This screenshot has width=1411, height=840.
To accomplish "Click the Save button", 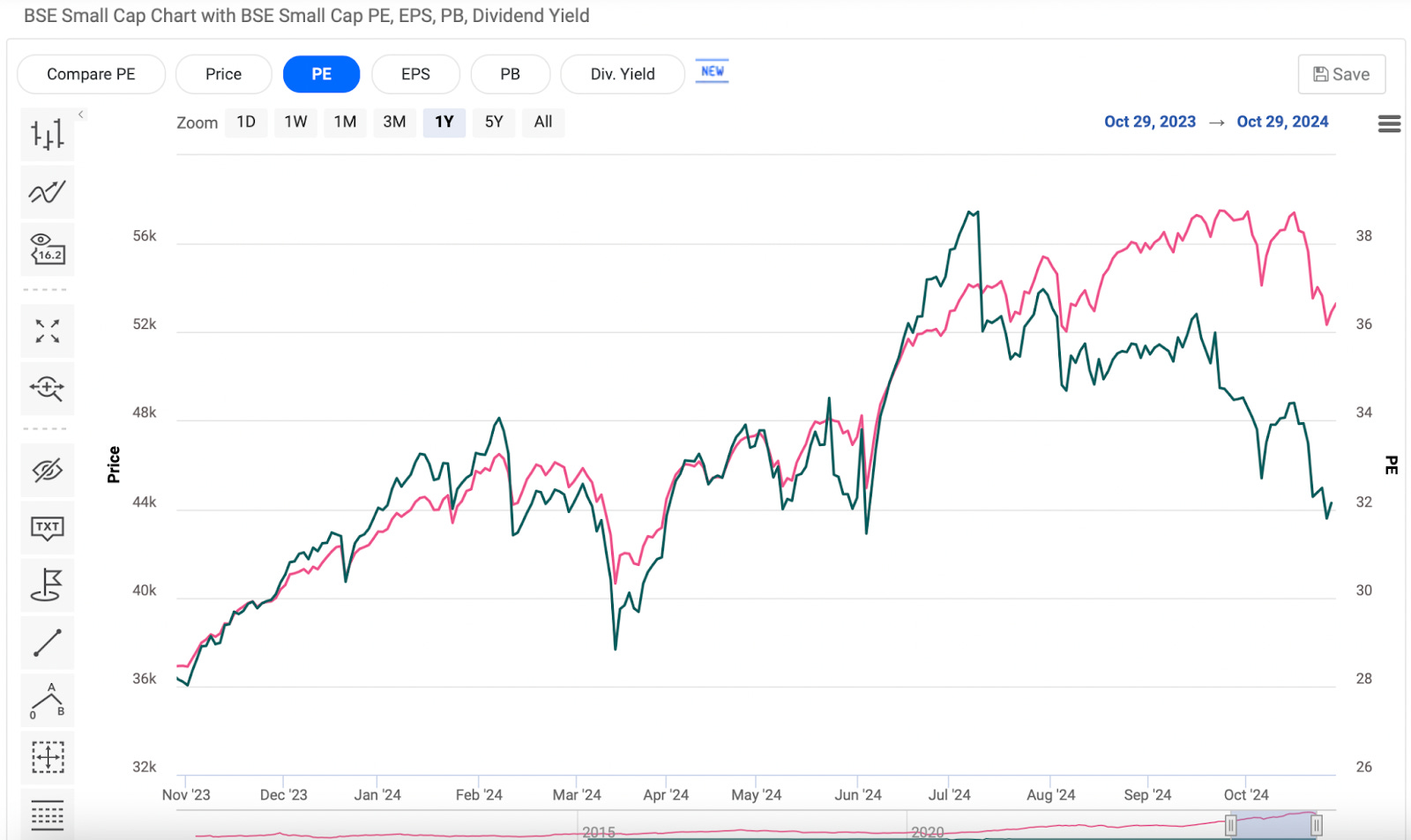I will 1341,74.
